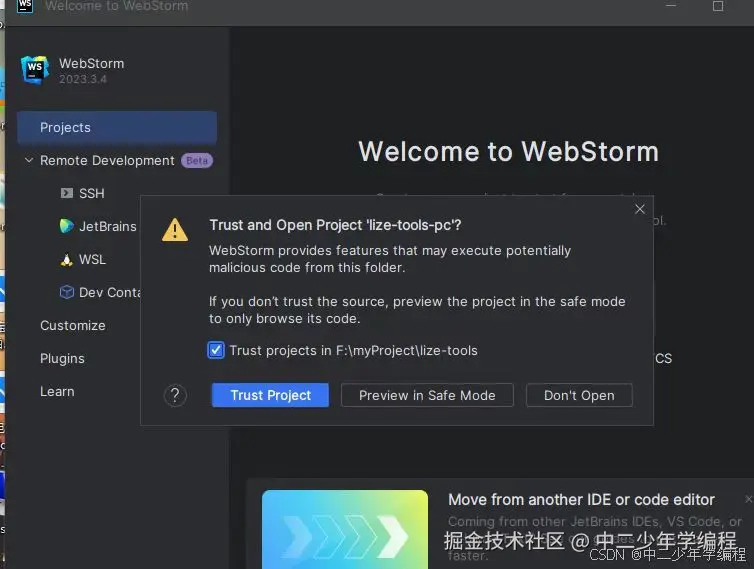Viewport: 754px width, 569px height.
Task: Dismiss the Move from another IDE banner
Action: coord(749,499)
